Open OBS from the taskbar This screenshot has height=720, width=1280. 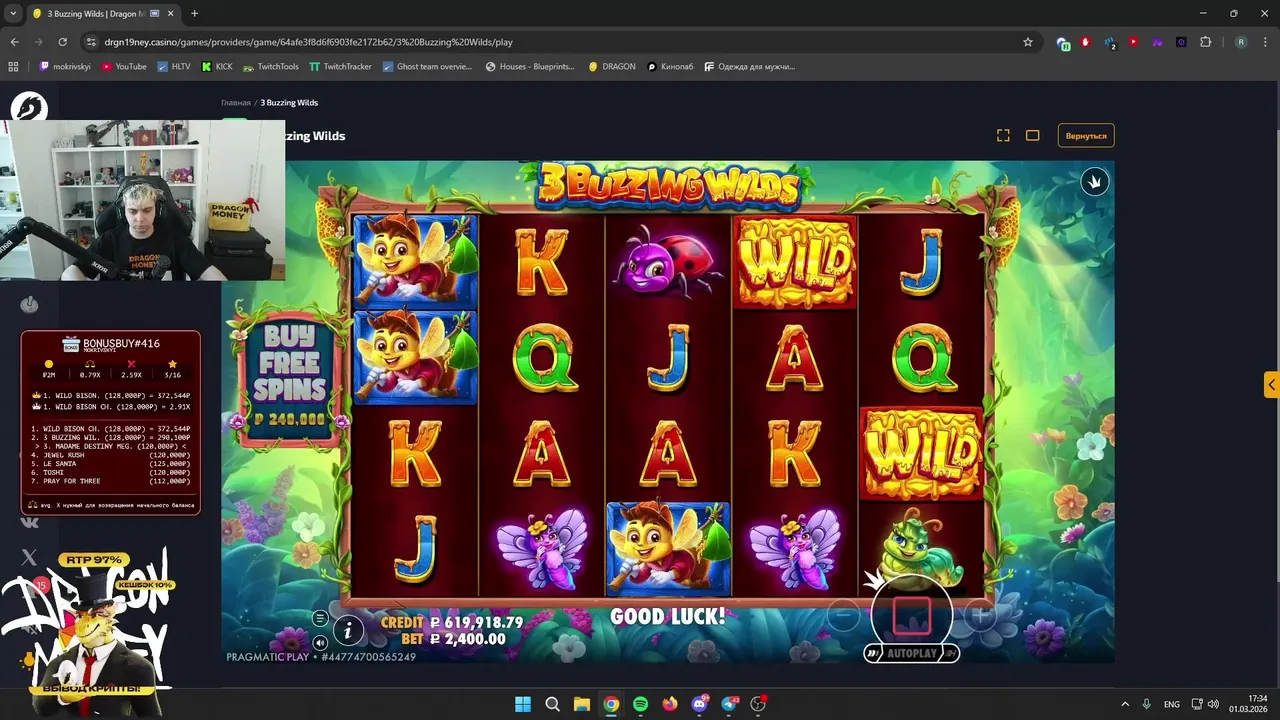[x=758, y=704]
